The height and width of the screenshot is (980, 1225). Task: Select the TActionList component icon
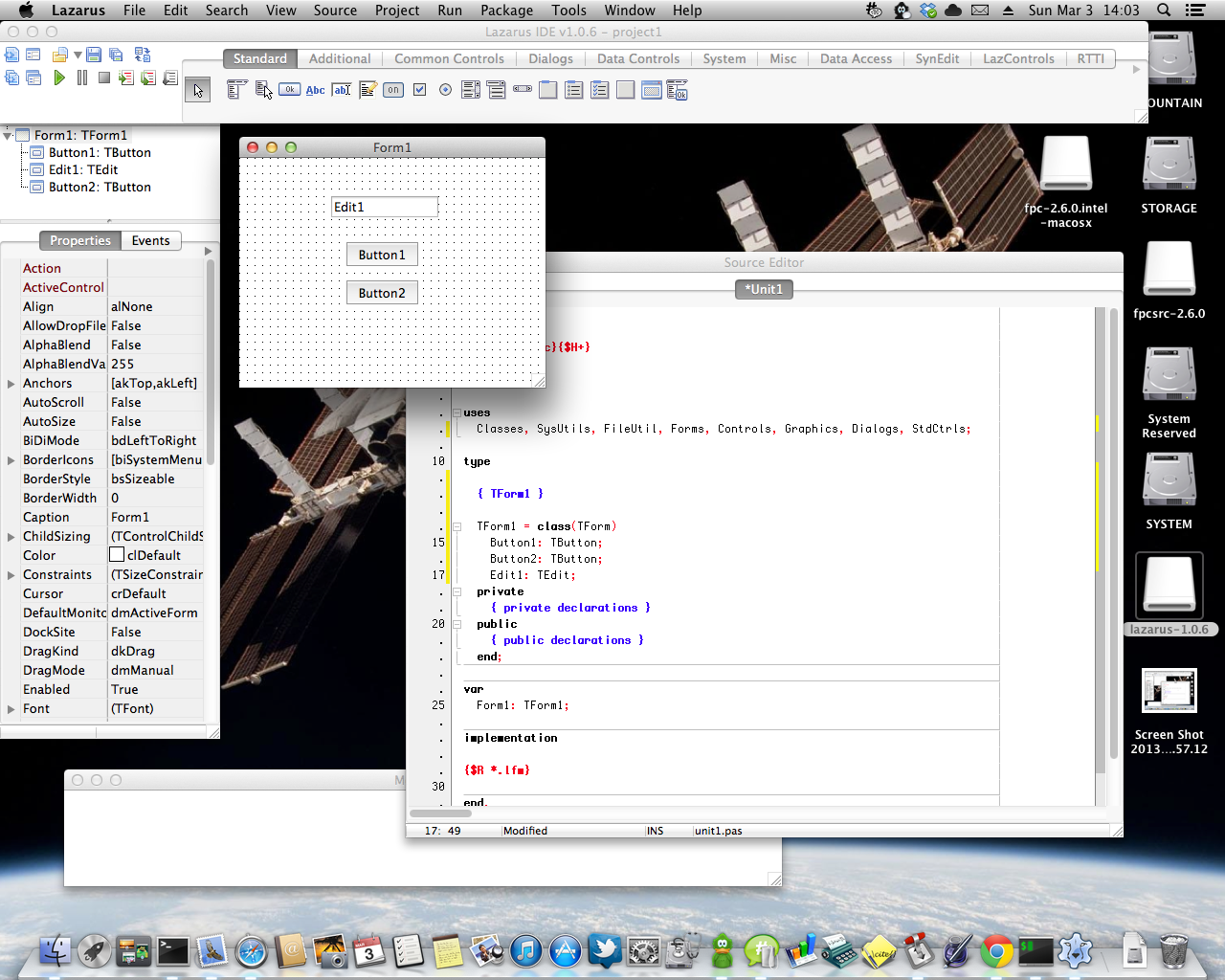coord(677,90)
